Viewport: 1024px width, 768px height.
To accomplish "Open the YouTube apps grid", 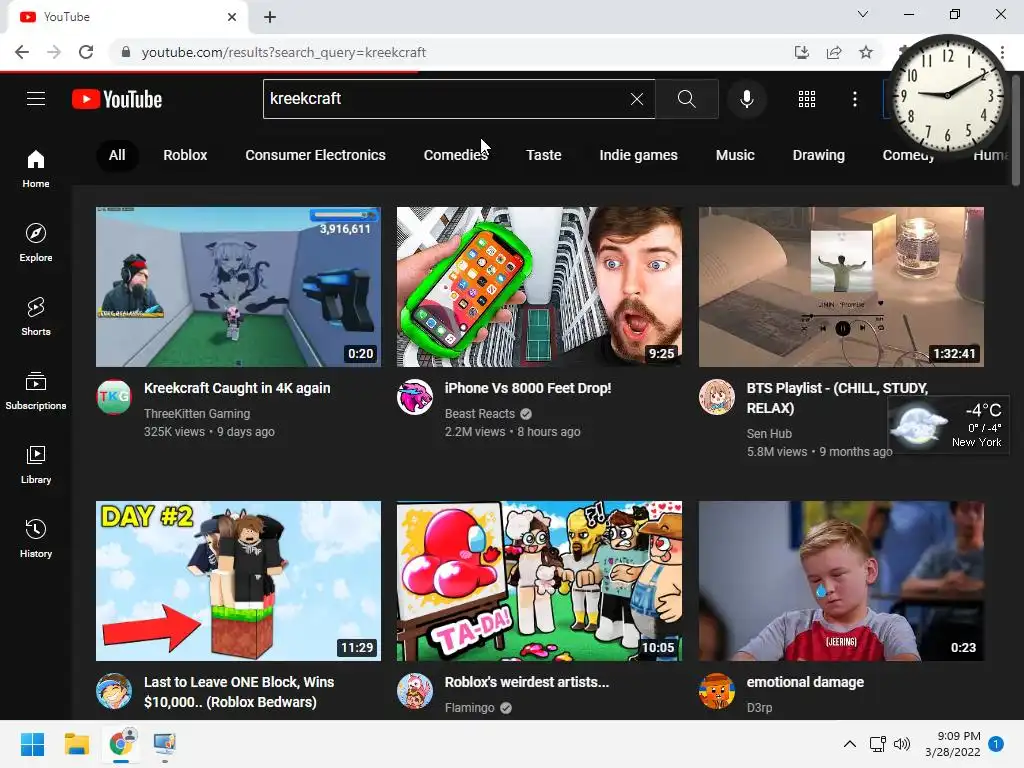I will pyautogui.click(x=807, y=99).
